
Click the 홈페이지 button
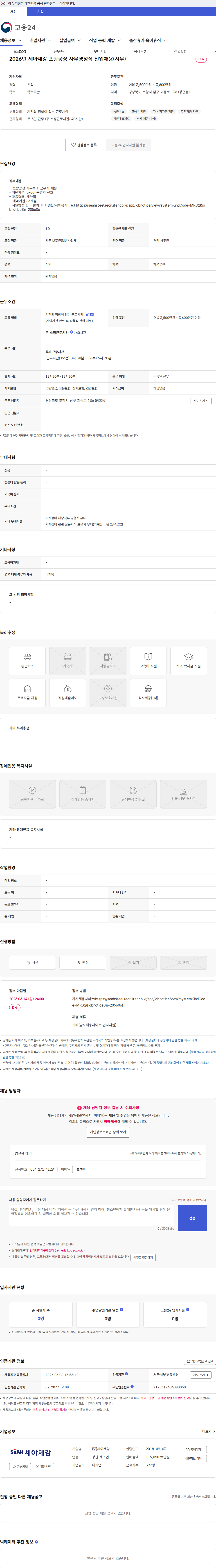pyautogui.click(x=193, y=1450)
